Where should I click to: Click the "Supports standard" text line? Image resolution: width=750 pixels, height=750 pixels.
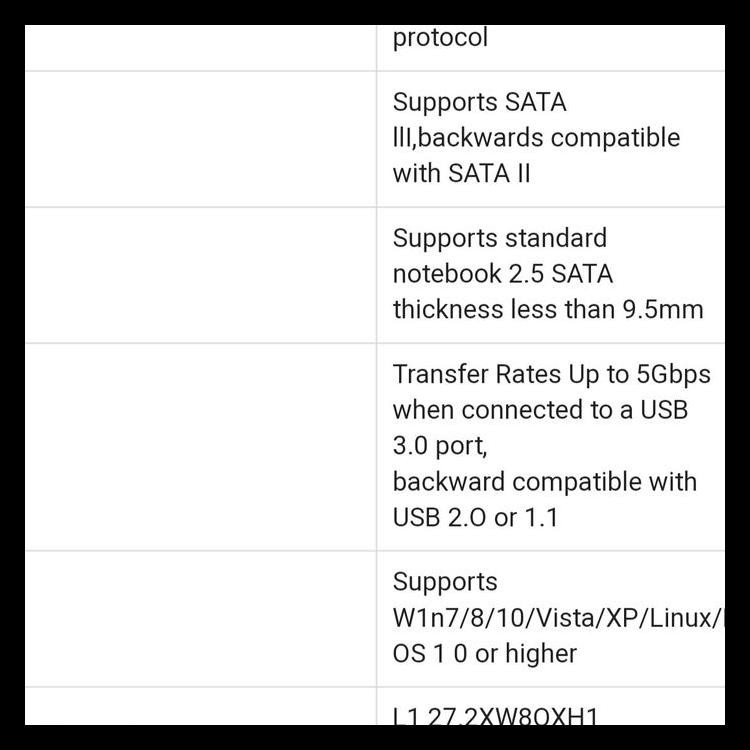tap(499, 238)
